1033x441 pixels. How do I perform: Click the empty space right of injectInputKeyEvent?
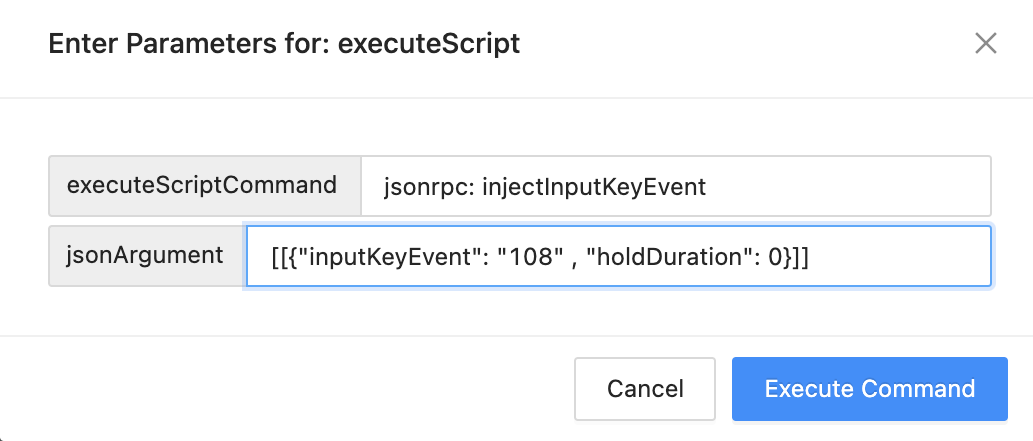(850, 186)
